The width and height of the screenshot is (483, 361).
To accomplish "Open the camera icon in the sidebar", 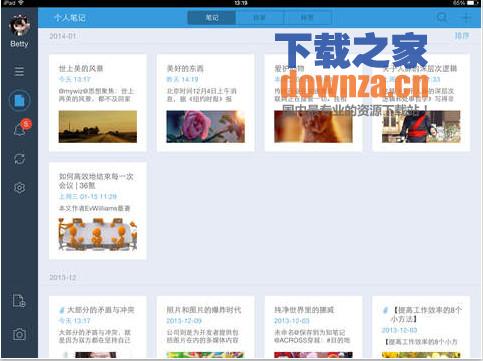I will click(19, 334).
